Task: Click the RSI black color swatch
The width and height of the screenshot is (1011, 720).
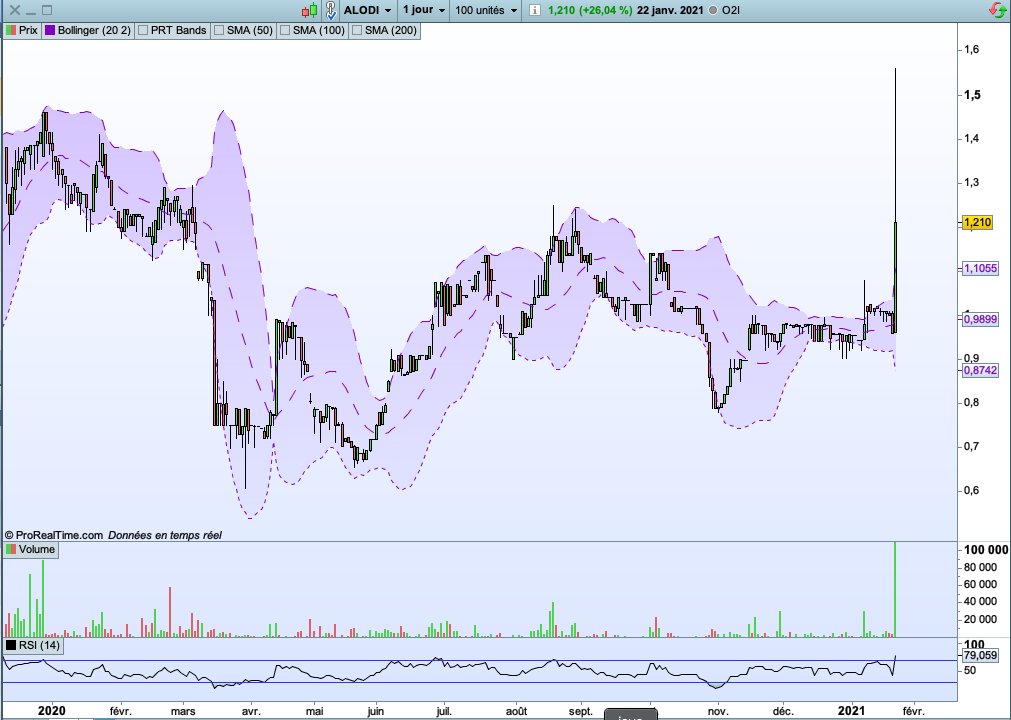Action: (11, 645)
